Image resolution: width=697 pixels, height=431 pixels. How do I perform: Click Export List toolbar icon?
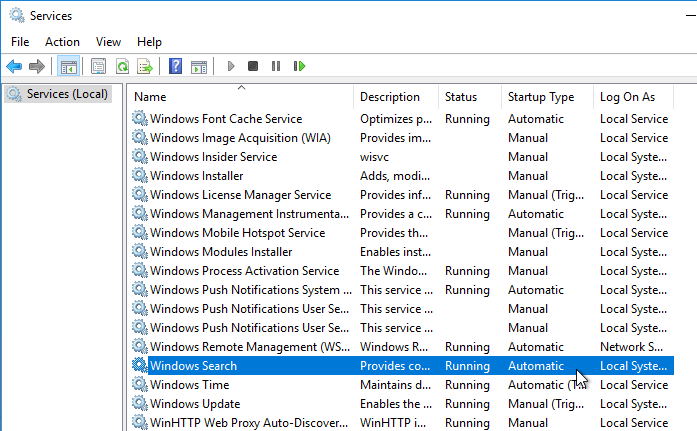pyautogui.click(x=145, y=67)
